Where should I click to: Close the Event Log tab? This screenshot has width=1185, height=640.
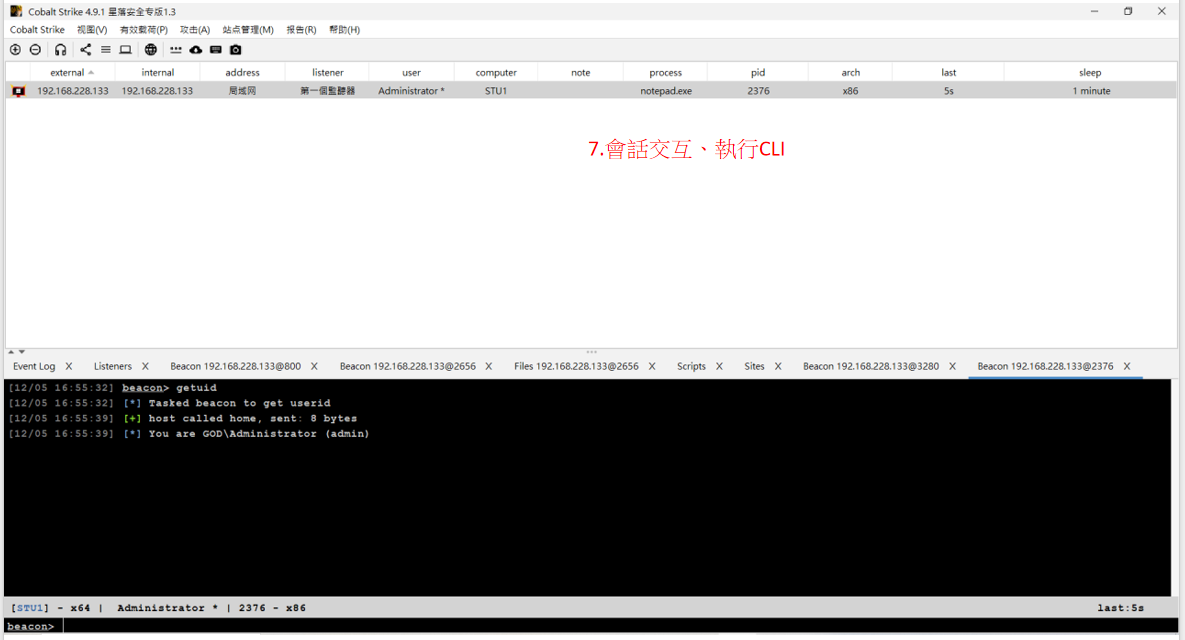tap(69, 366)
